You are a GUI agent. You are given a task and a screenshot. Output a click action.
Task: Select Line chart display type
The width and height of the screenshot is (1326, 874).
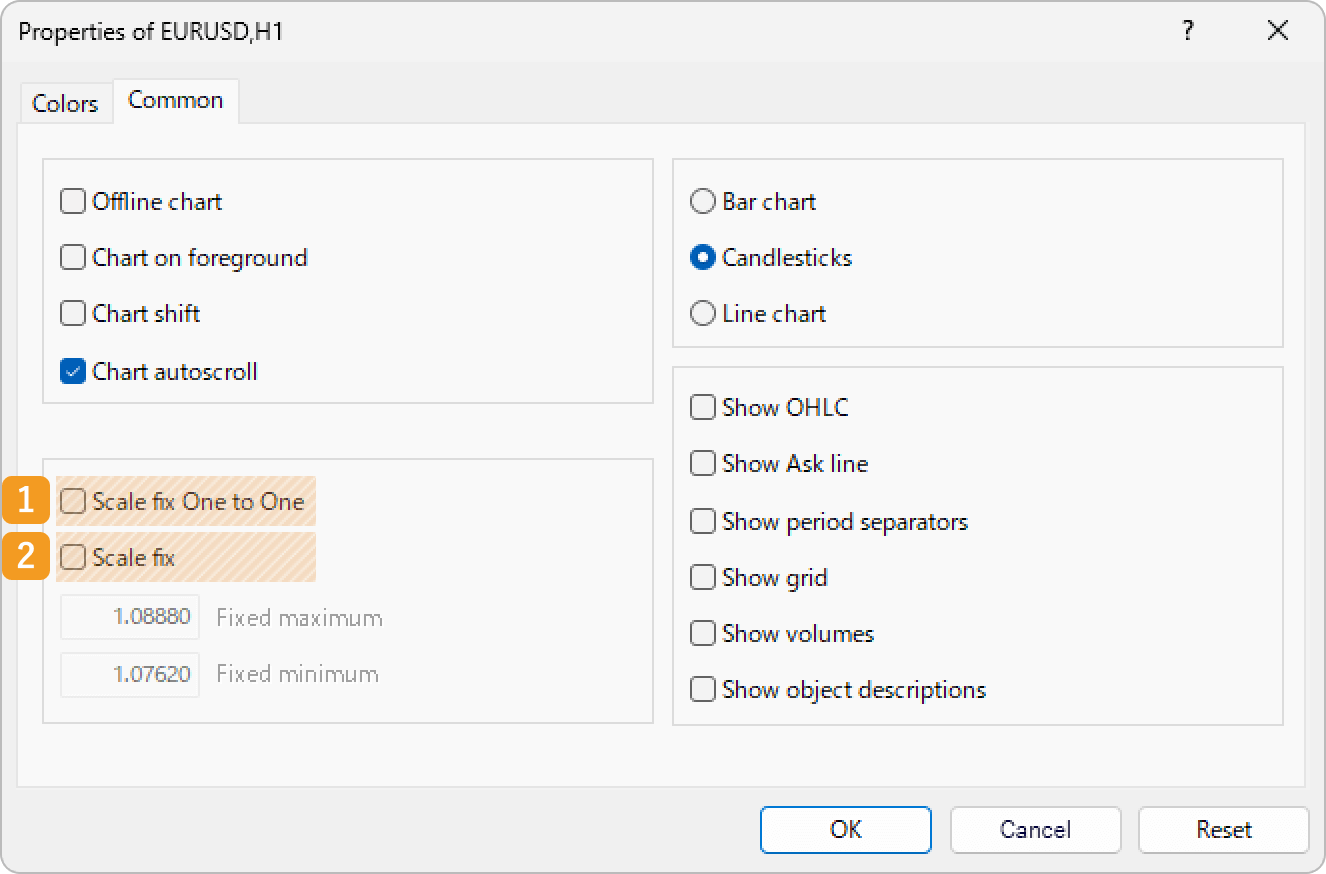[703, 314]
